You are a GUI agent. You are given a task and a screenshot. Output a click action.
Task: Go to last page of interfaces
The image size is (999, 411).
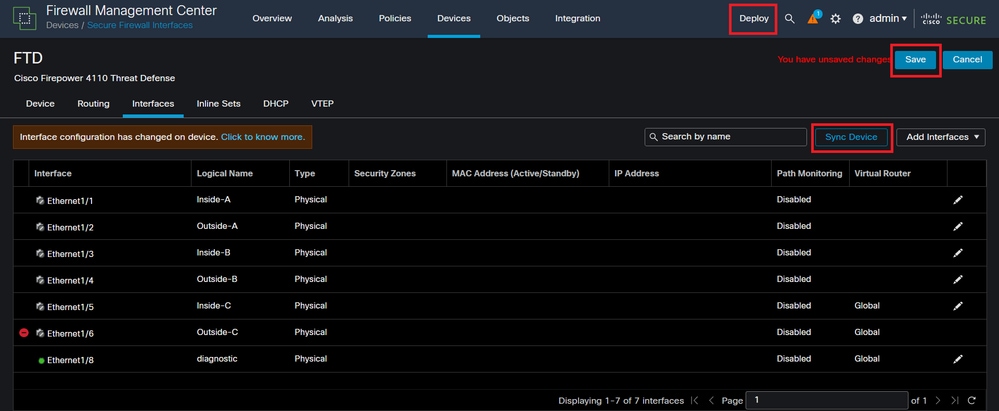coord(954,401)
